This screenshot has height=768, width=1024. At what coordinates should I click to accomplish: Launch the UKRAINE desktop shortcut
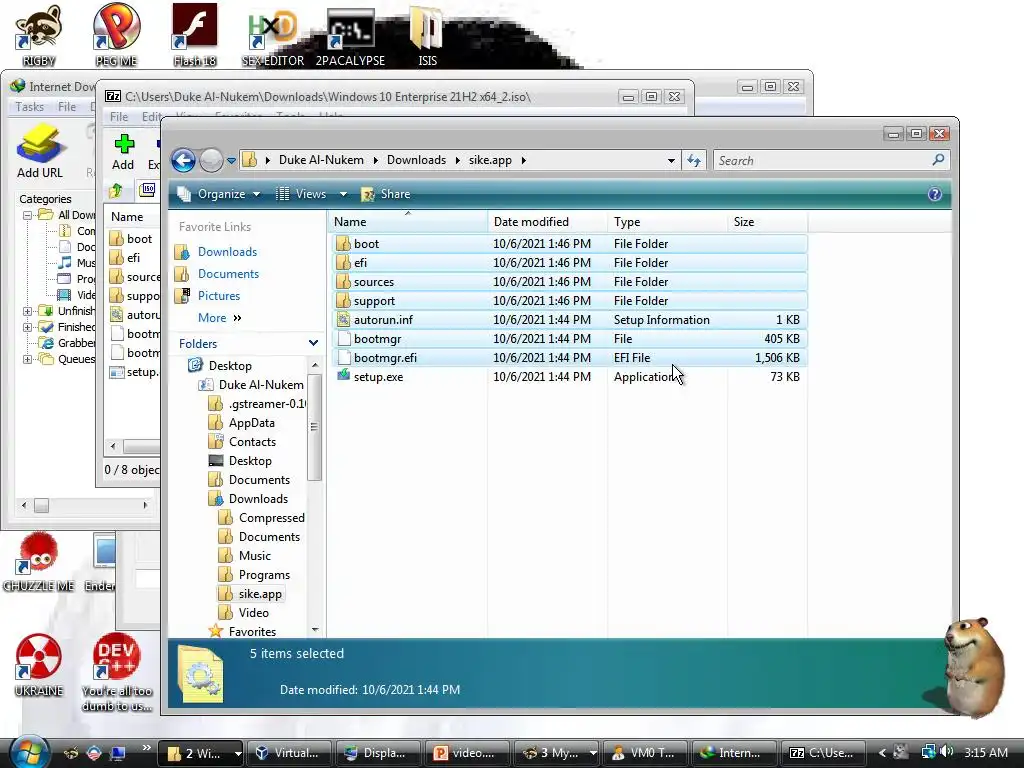[39, 665]
